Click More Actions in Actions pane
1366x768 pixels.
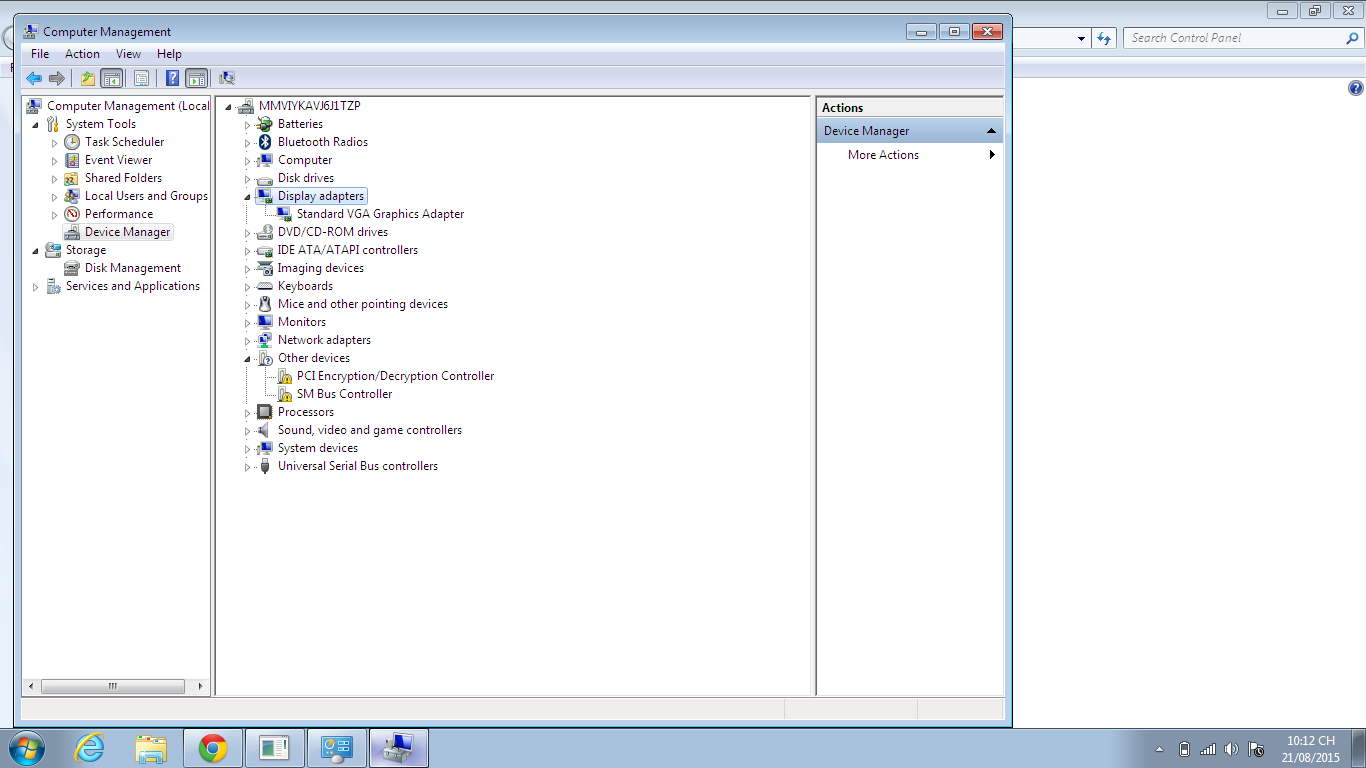tap(883, 155)
